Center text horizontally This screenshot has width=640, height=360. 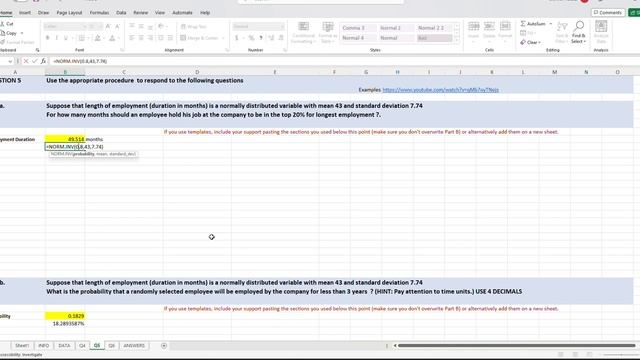coord(141,38)
